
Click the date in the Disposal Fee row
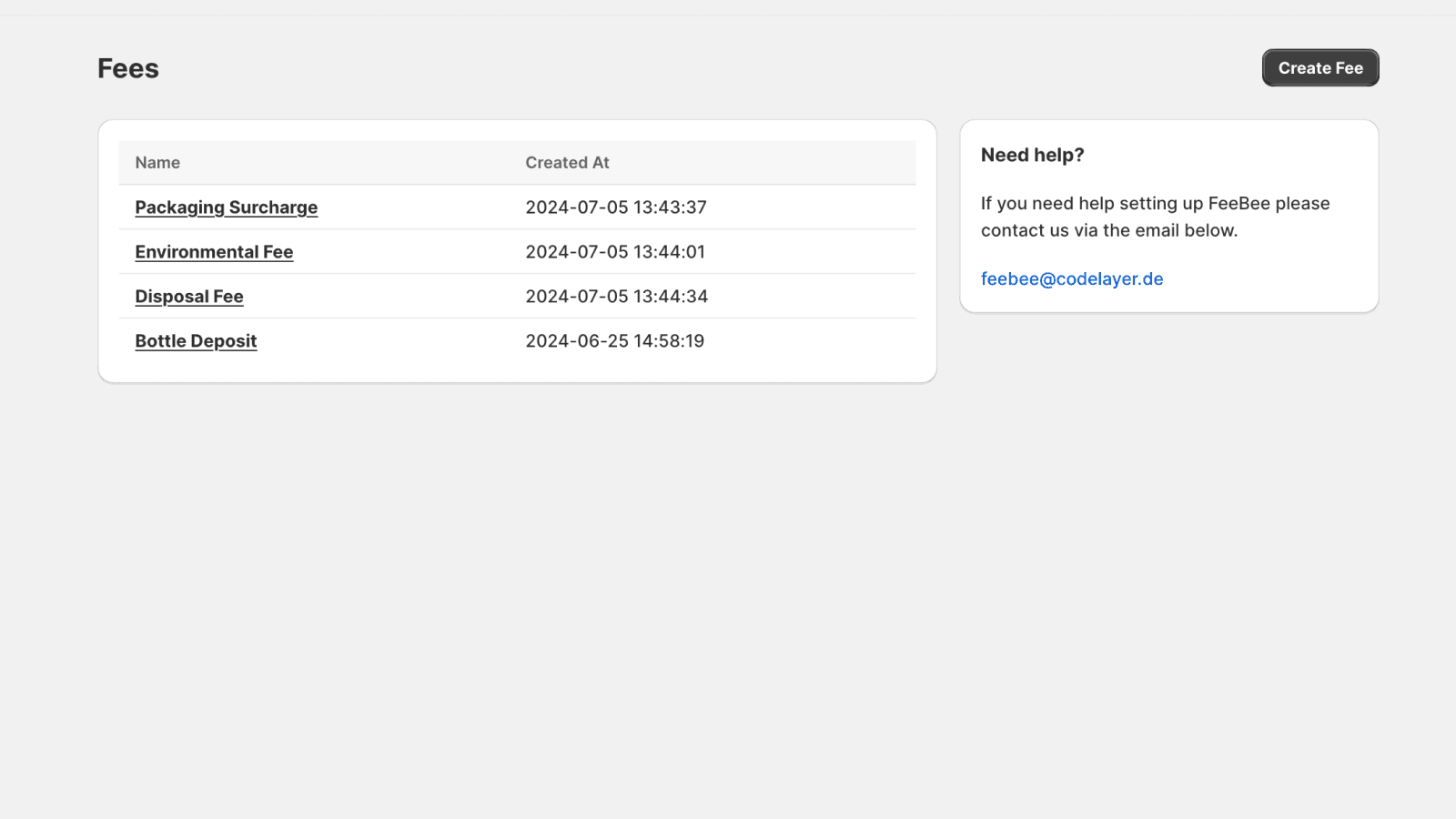(x=577, y=297)
